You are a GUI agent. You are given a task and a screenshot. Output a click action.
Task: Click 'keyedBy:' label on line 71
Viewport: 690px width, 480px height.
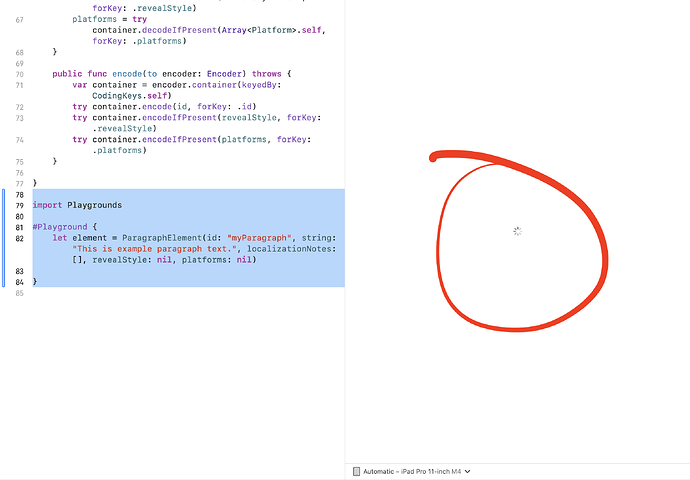click(261, 85)
